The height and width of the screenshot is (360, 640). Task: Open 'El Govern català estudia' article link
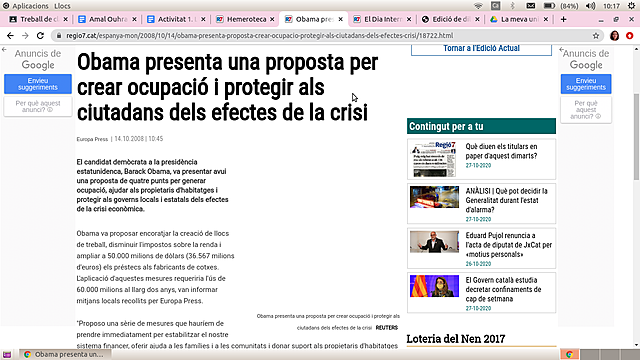click(x=503, y=289)
